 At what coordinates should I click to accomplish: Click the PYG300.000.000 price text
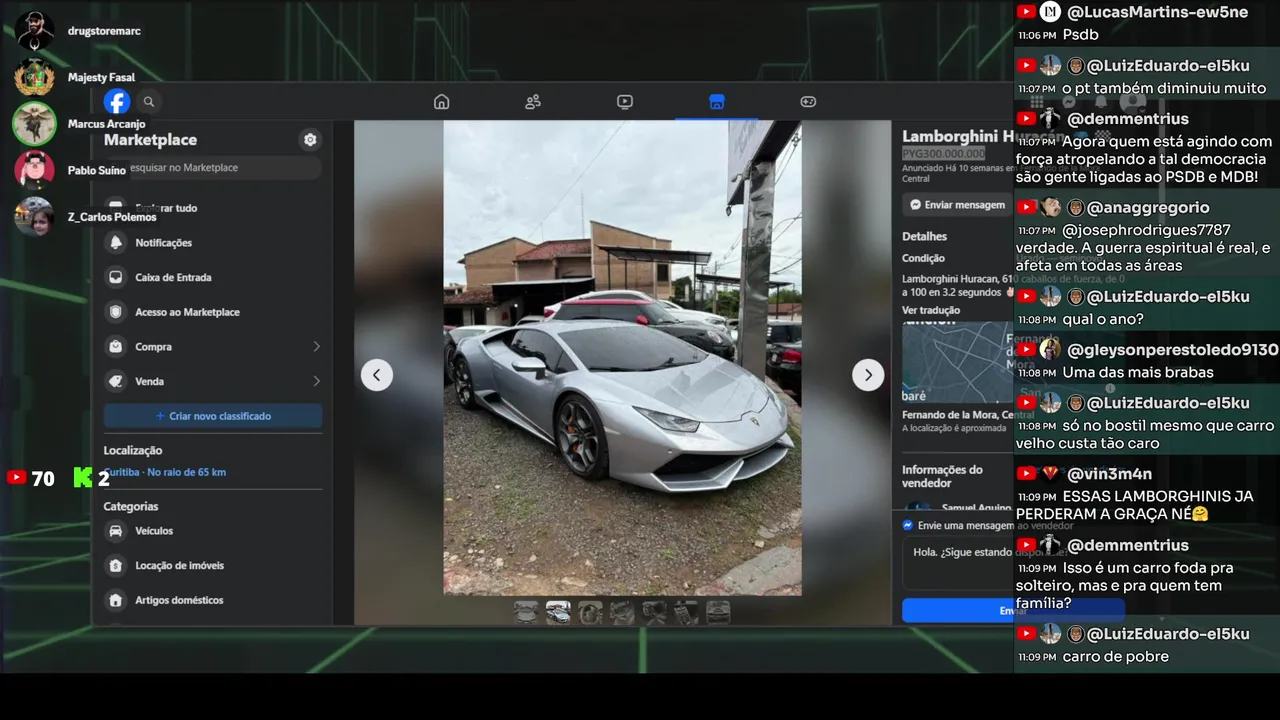(943, 154)
